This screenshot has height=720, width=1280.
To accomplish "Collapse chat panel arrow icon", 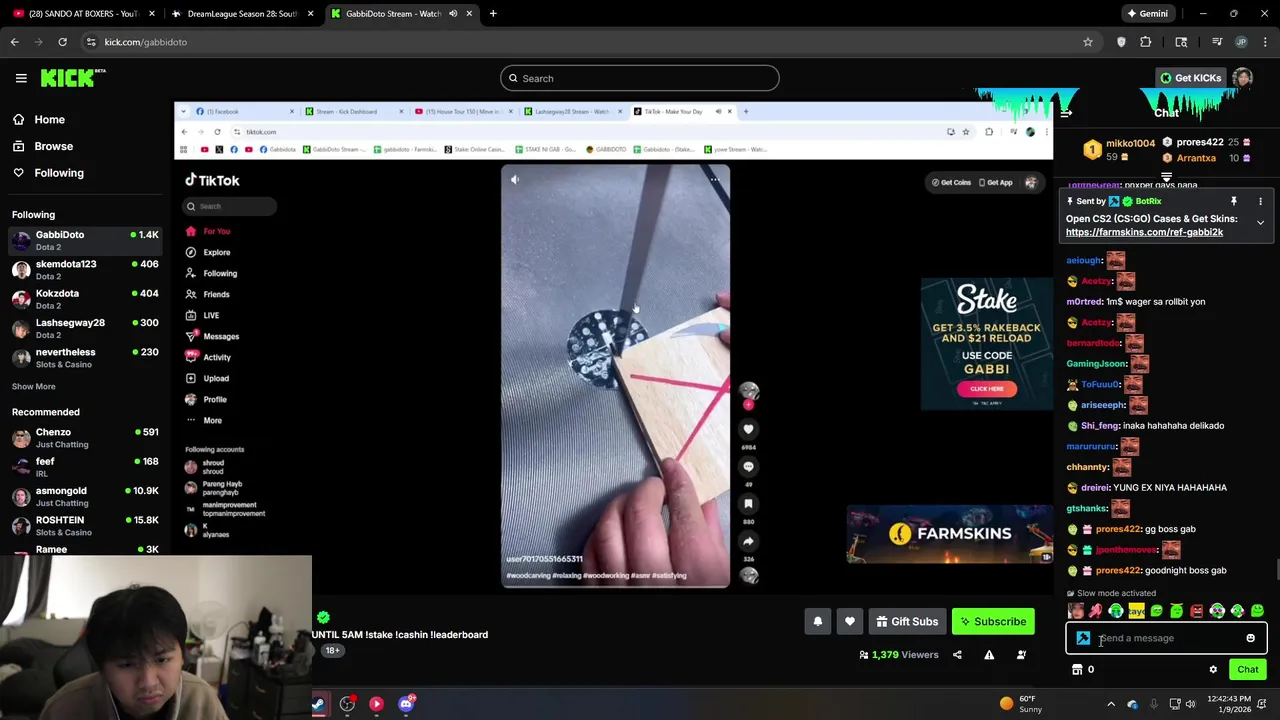I will coord(1066,112).
